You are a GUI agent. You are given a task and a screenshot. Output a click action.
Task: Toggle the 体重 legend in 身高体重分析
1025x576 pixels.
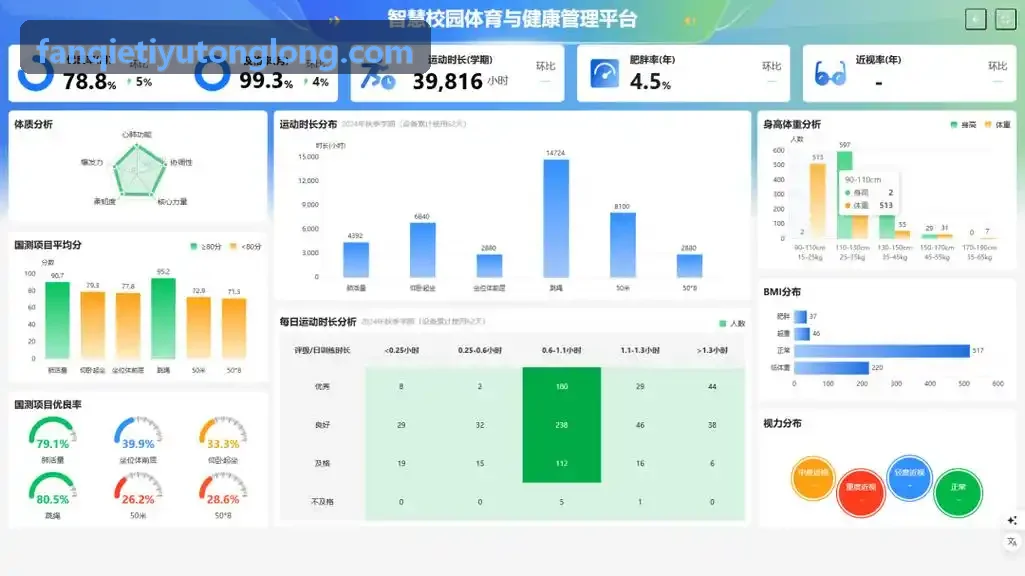998,124
